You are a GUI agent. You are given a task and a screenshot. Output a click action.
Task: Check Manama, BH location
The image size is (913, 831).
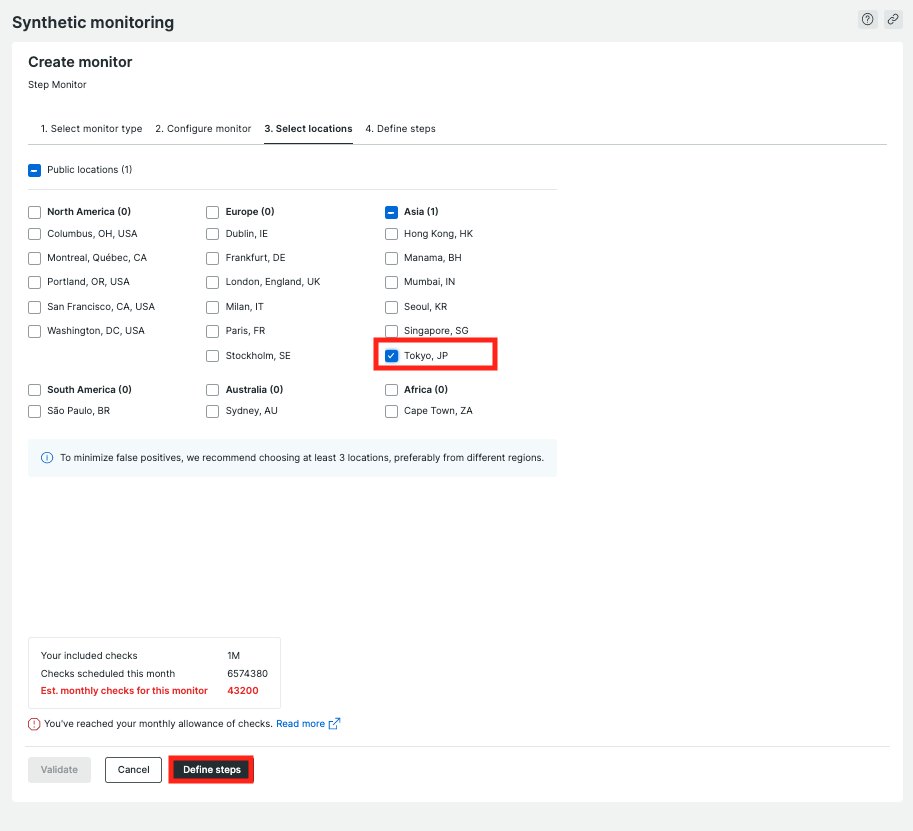(x=391, y=258)
